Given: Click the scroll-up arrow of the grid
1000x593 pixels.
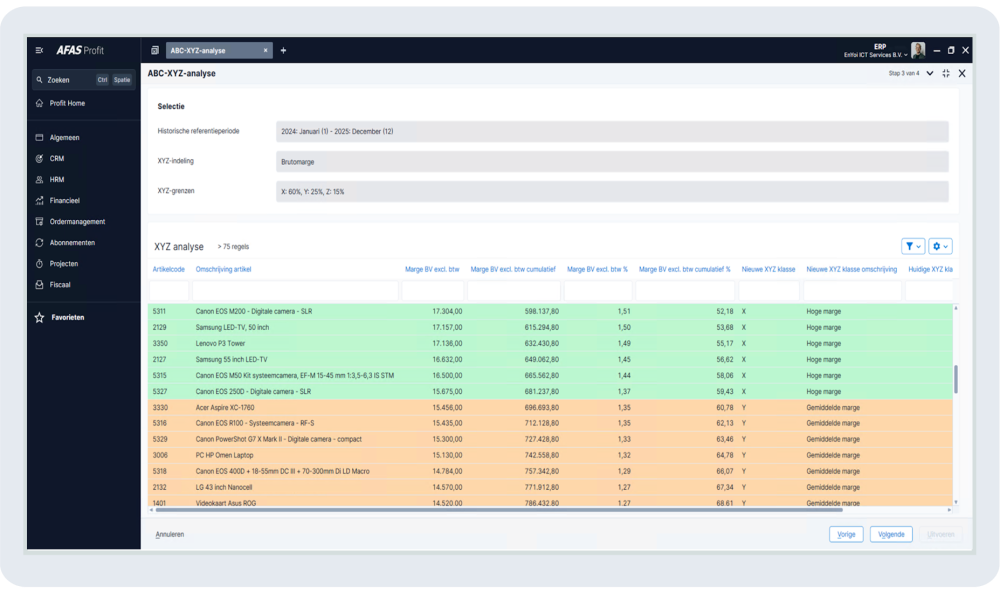Looking at the screenshot, I should point(955,309).
